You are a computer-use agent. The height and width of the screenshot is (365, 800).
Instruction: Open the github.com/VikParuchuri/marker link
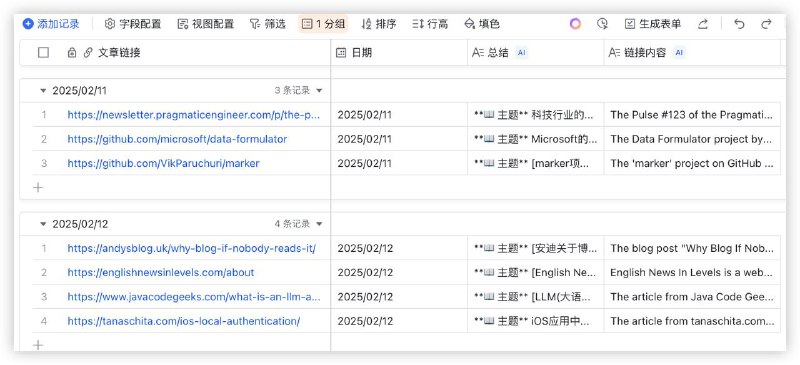tap(163, 163)
